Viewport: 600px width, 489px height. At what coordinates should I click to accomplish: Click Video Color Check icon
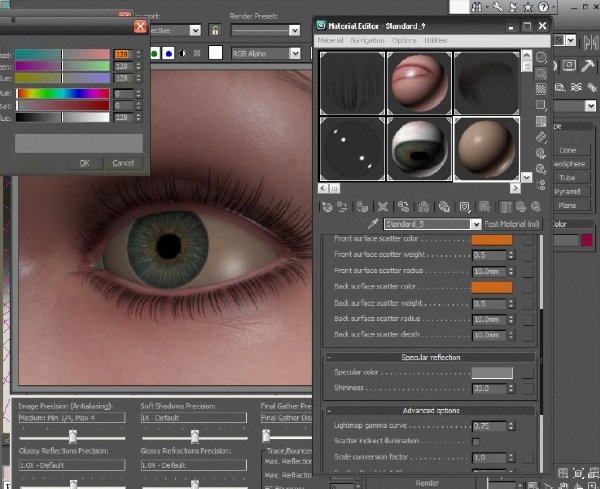[541, 121]
